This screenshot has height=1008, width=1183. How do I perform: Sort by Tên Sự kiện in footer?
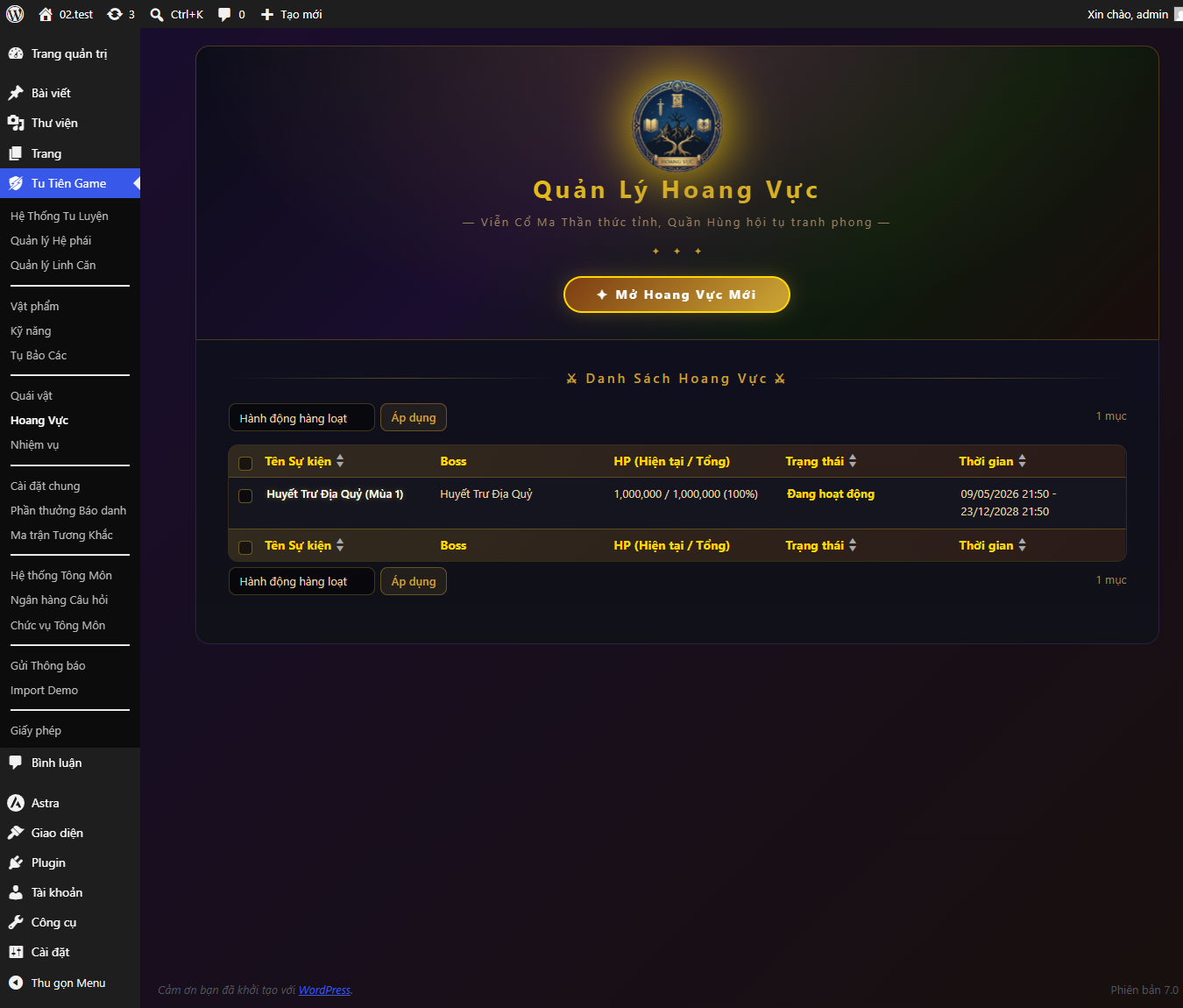coord(304,545)
